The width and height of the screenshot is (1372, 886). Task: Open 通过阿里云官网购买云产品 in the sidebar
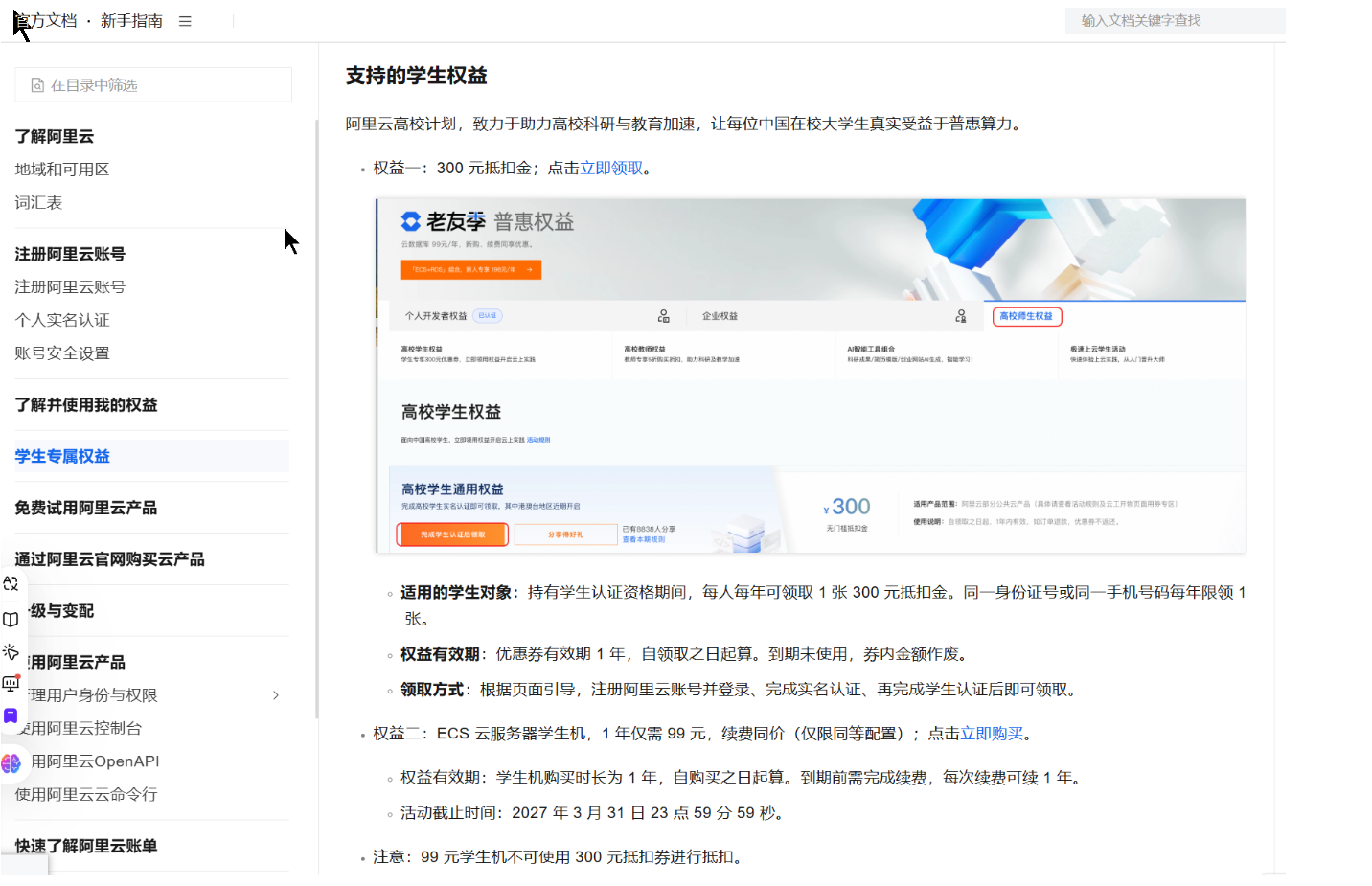pos(110,559)
